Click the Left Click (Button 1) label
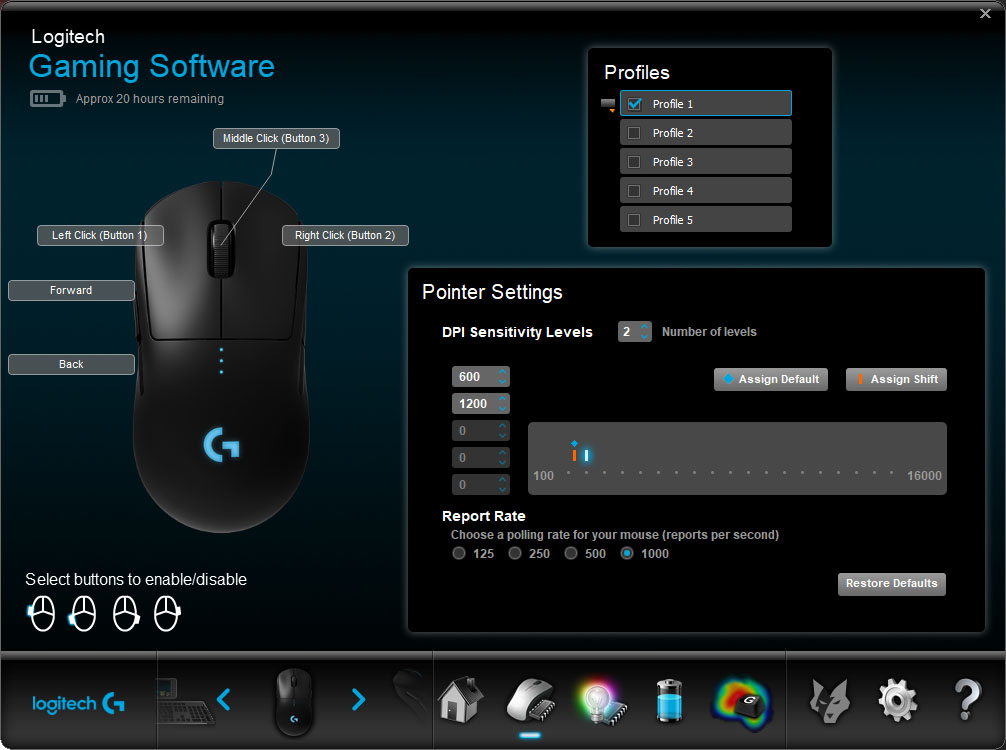 coord(100,235)
